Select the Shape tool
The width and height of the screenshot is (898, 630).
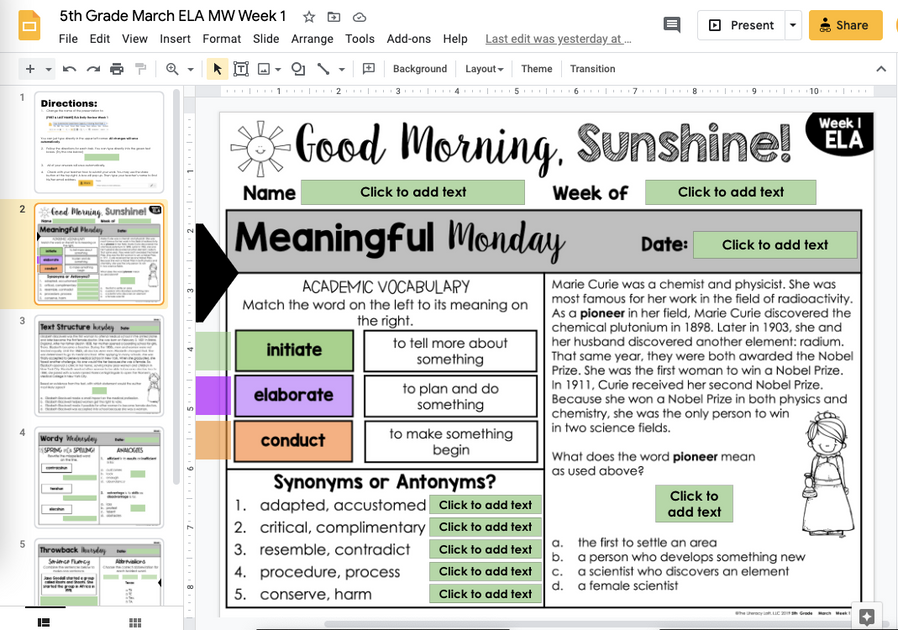[298, 68]
